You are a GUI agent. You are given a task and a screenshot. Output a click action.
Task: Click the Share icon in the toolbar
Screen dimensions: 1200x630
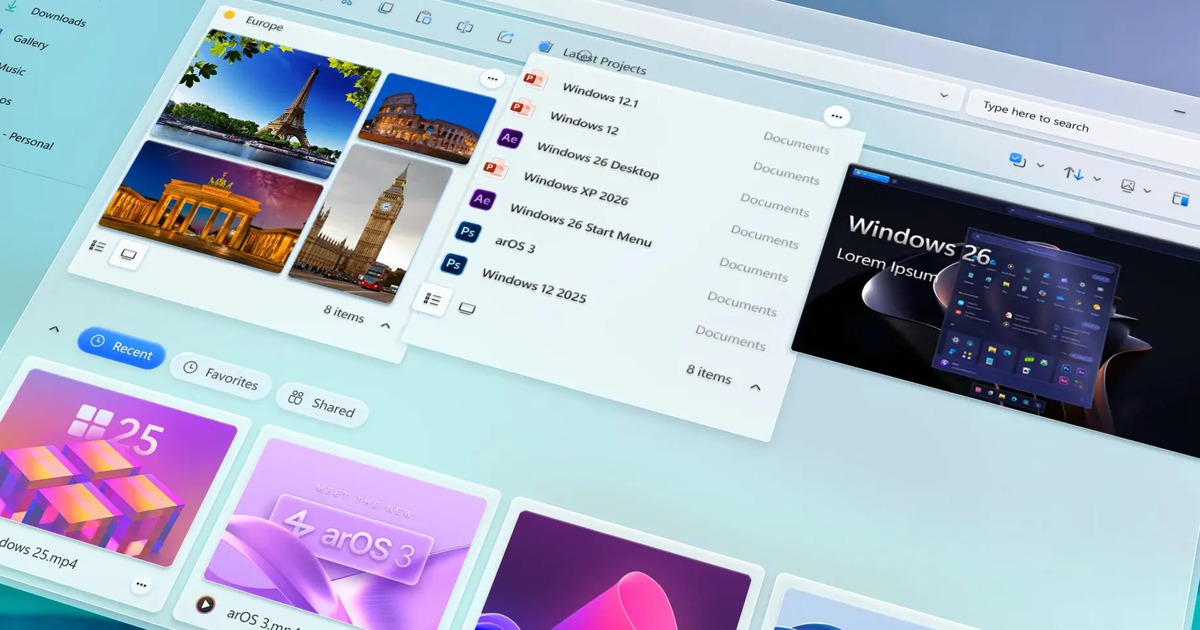[x=503, y=37]
